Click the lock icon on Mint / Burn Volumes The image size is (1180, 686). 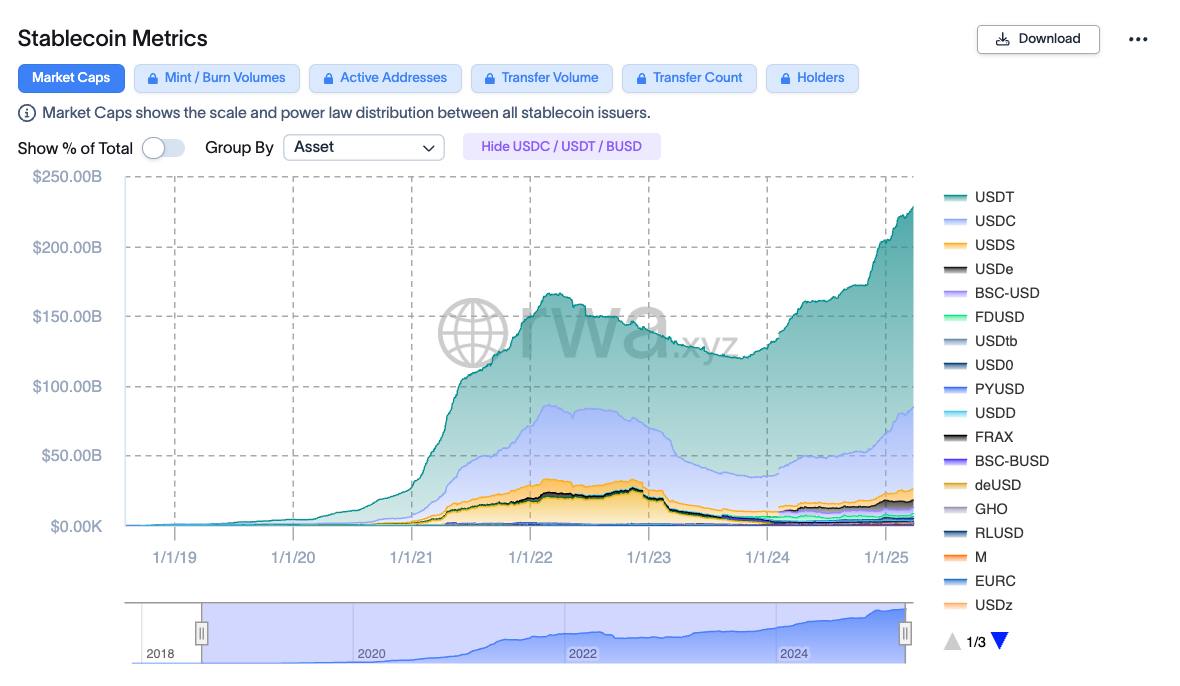[x=153, y=78]
